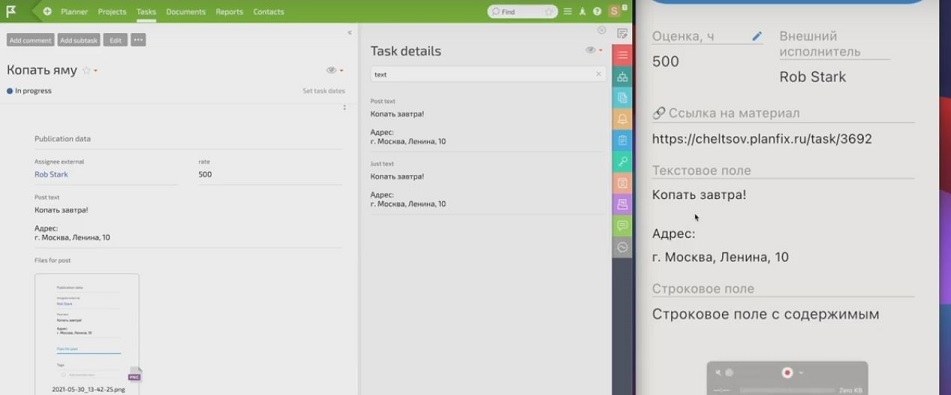951x395 pixels.
Task: Star the Копать яму task
Action: coord(86,70)
